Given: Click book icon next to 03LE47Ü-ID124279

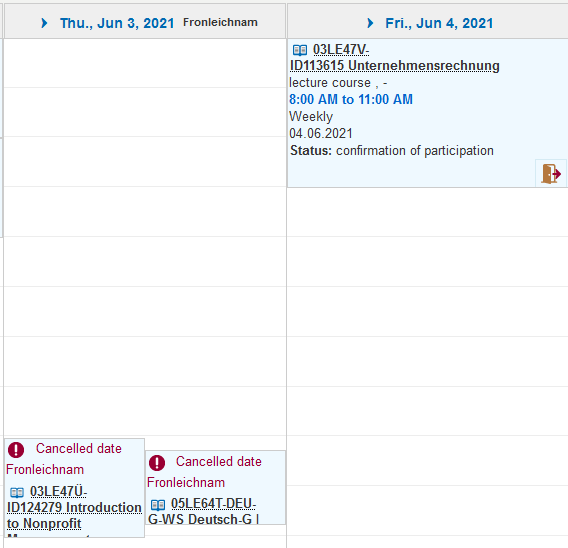Looking at the screenshot, I should (17, 492).
